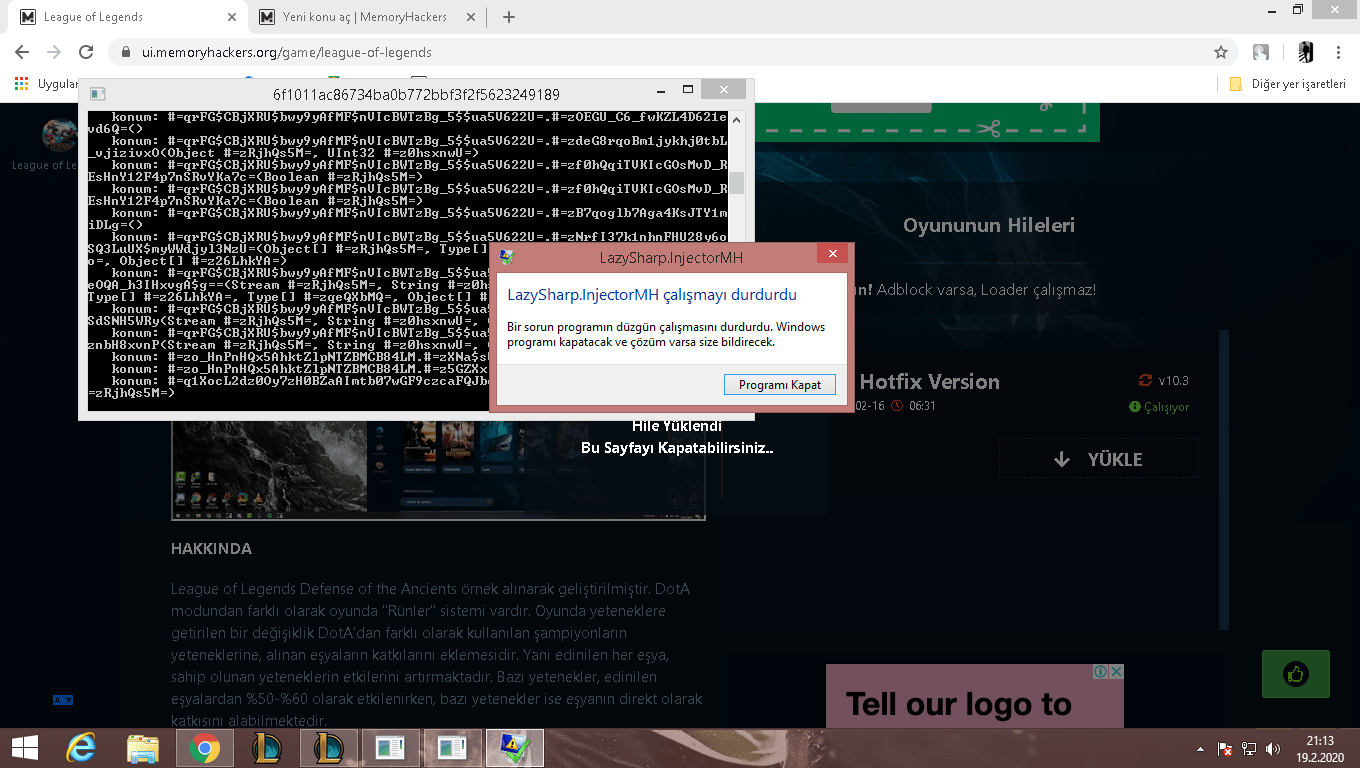Click the YÜKLE download button
The height and width of the screenshot is (768, 1360).
pos(1098,459)
